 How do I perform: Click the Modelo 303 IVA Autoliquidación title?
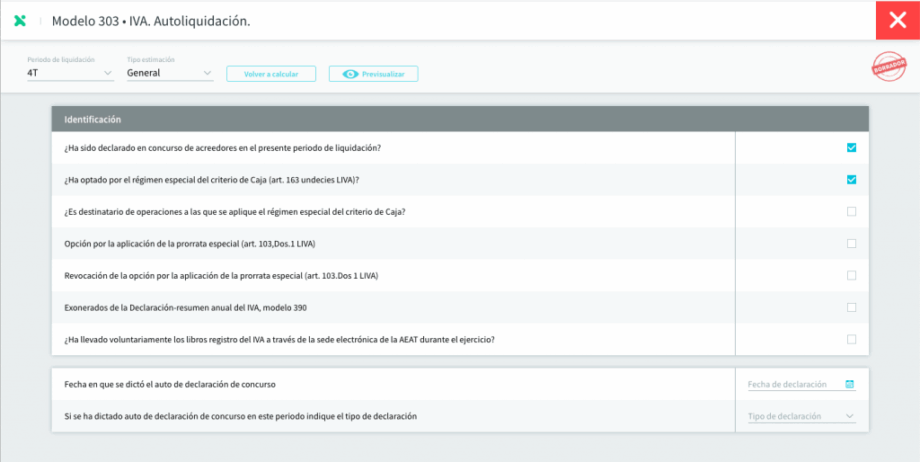[x=151, y=21]
